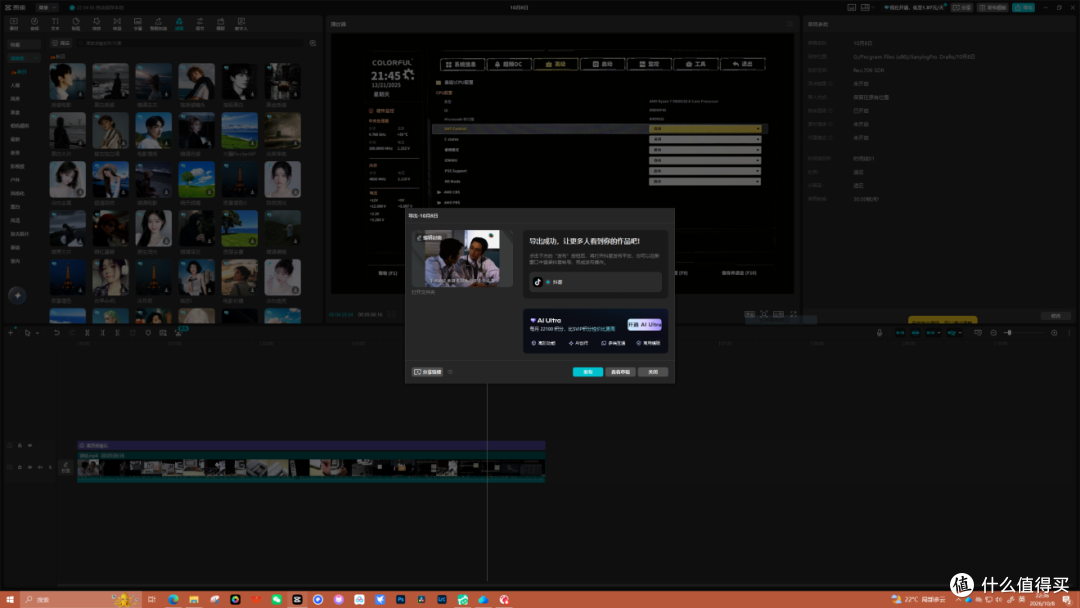Click the 打开文件夹 link under the cover
1080x608 pixels.
tap(424, 292)
